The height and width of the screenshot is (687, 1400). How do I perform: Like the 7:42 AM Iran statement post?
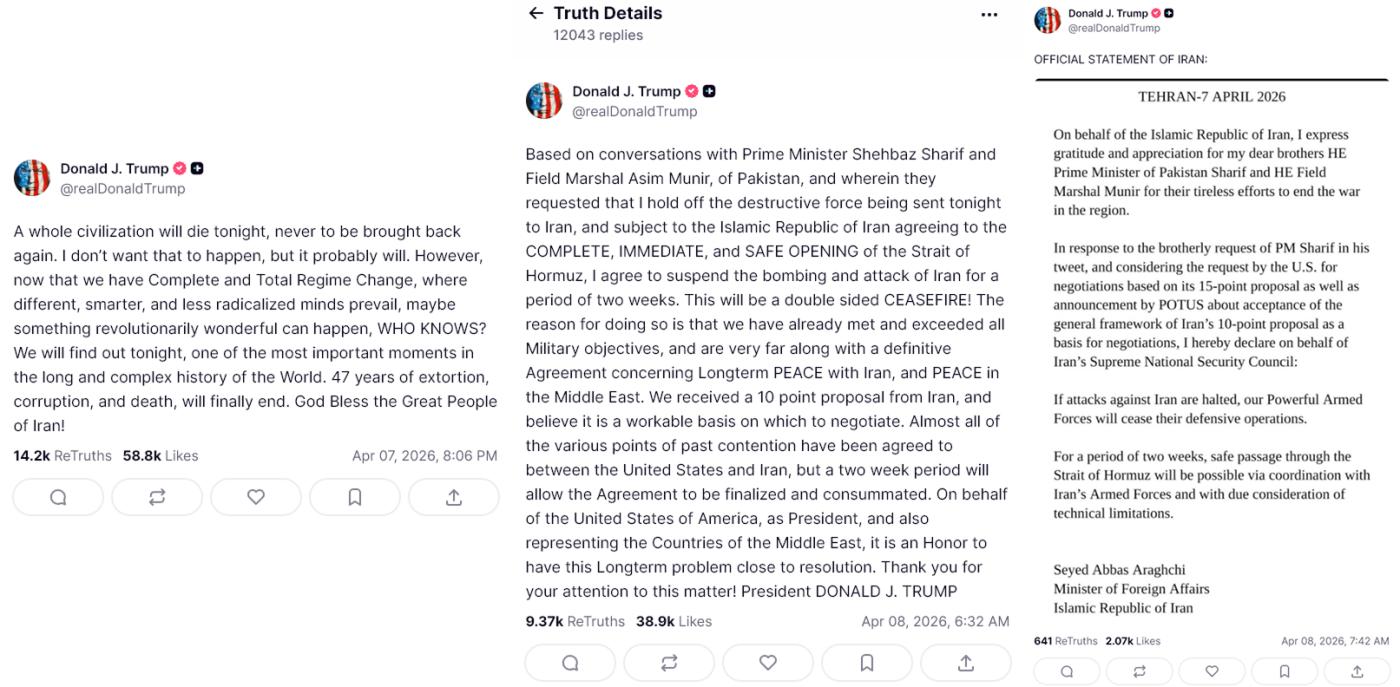coord(1212,671)
